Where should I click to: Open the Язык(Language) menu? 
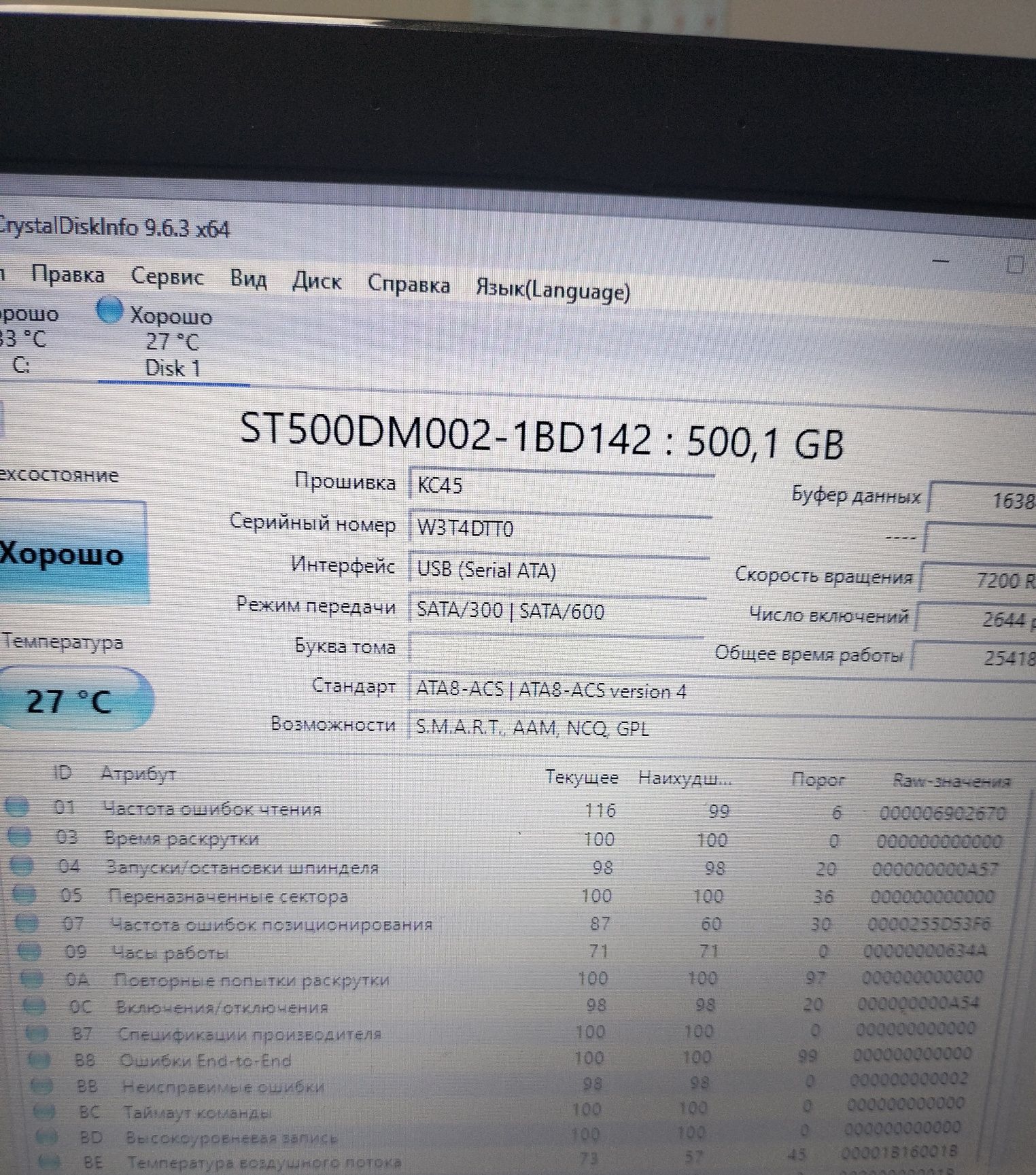click(x=553, y=289)
